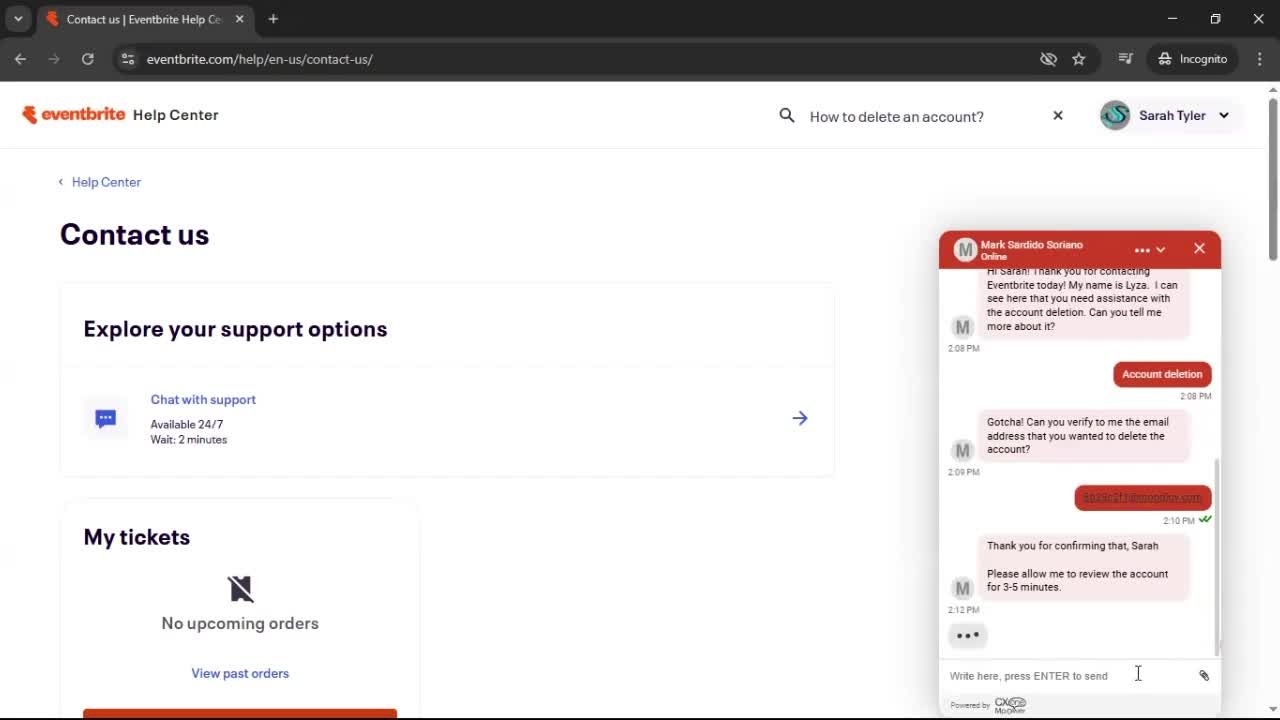This screenshot has height=720, width=1280.
Task: Click agent avatar in chat header
Action: 964,250
